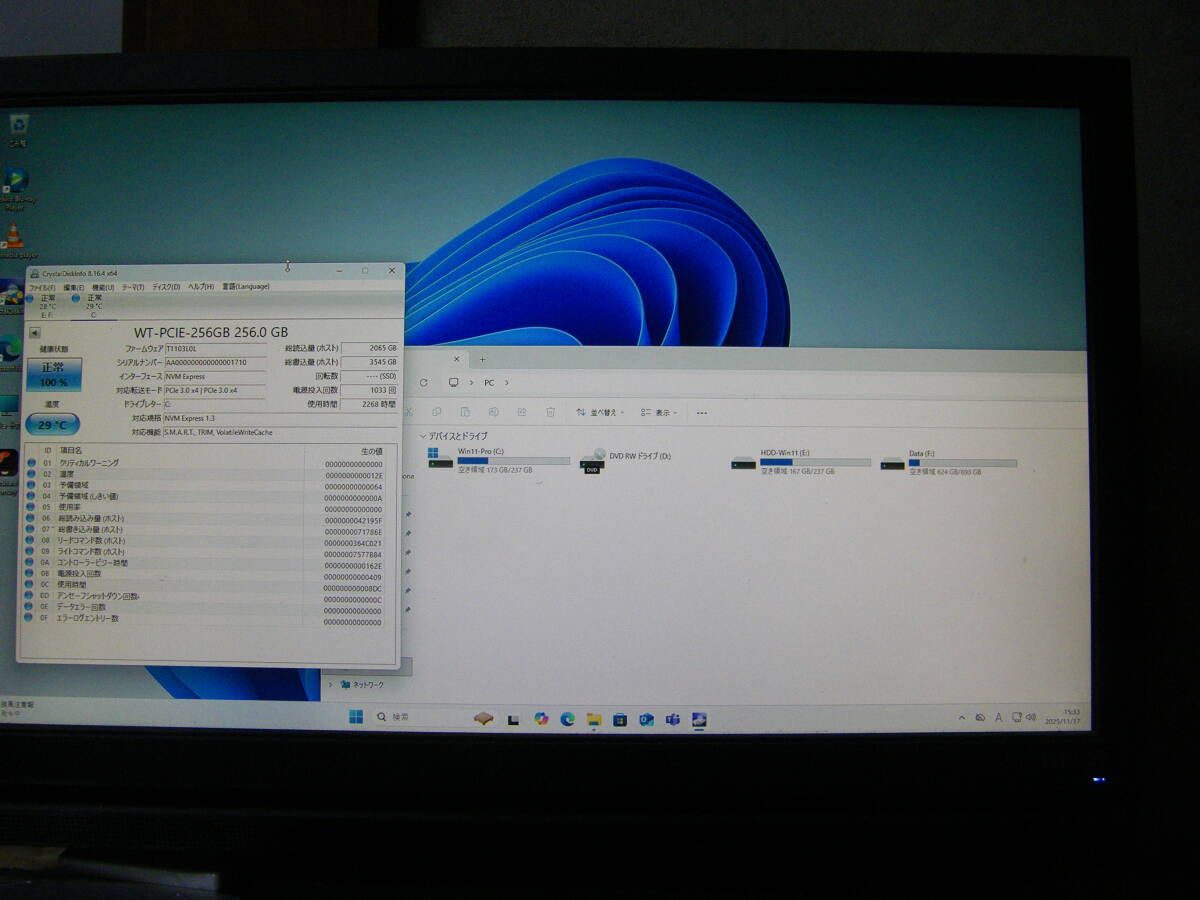This screenshot has width=1200, height=900.
Task: Click the Delete icon in Explorer toolbar
Action: pos(551,412)
